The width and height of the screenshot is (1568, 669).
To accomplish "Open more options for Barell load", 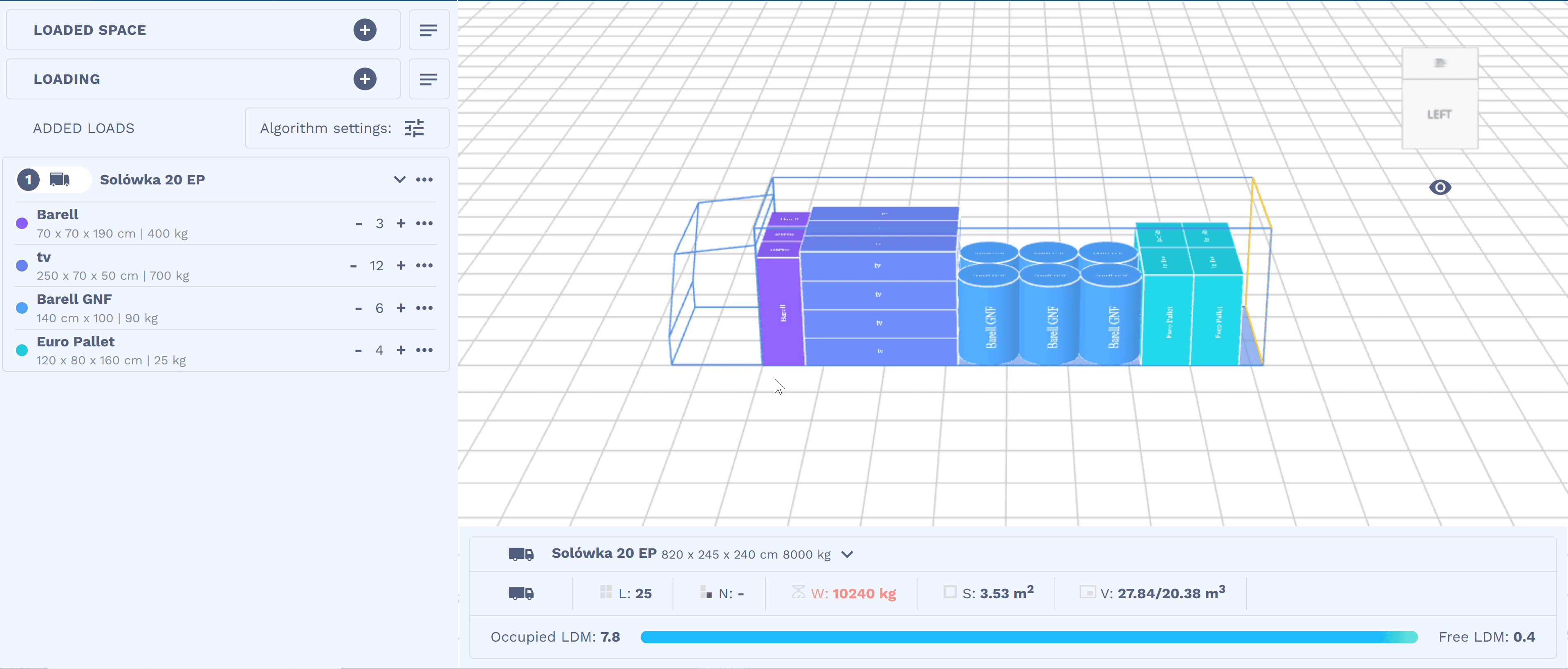I will [x=424, y=223].
